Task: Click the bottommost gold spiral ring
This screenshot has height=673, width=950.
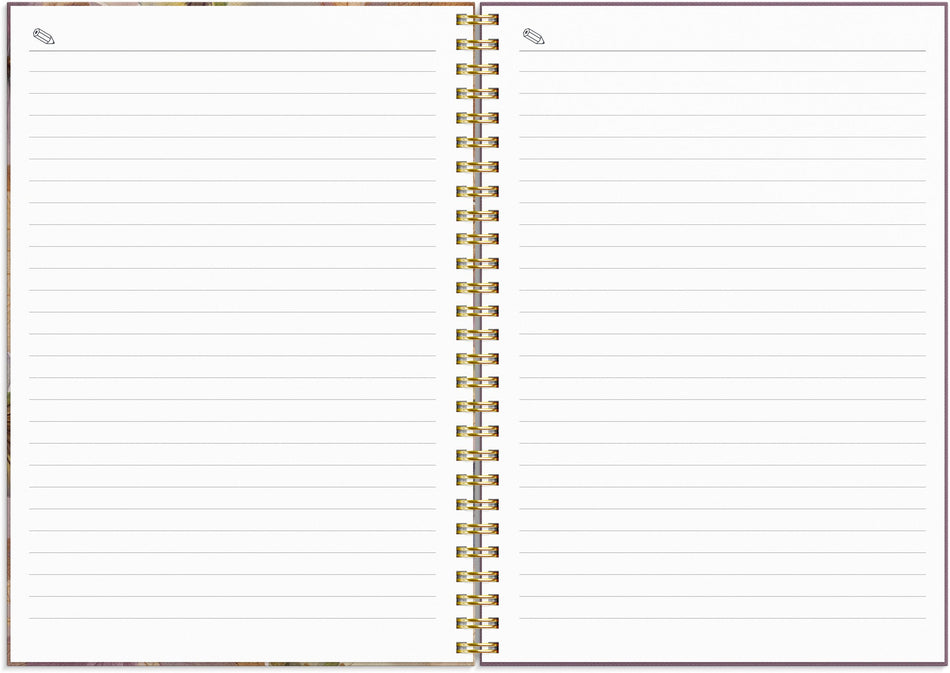Action: [477, 647]
